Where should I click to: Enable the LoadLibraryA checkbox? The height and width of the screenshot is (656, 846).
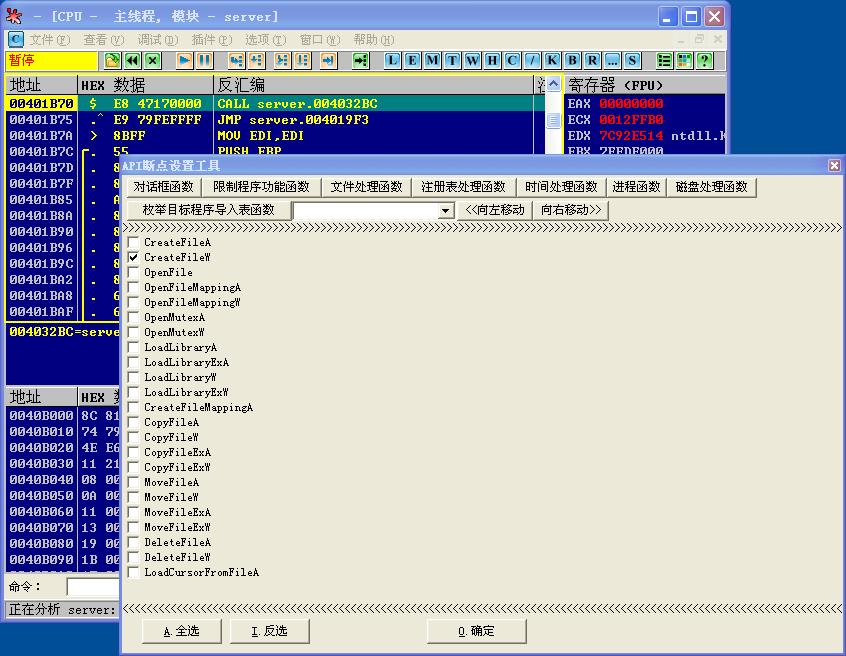pyautogui.click(x=133, y=347)
